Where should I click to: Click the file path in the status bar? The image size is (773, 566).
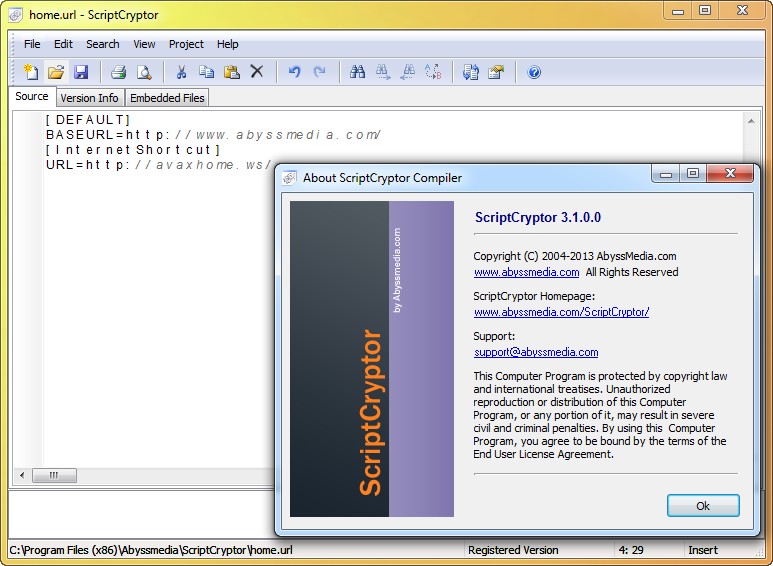pos(151,550)
